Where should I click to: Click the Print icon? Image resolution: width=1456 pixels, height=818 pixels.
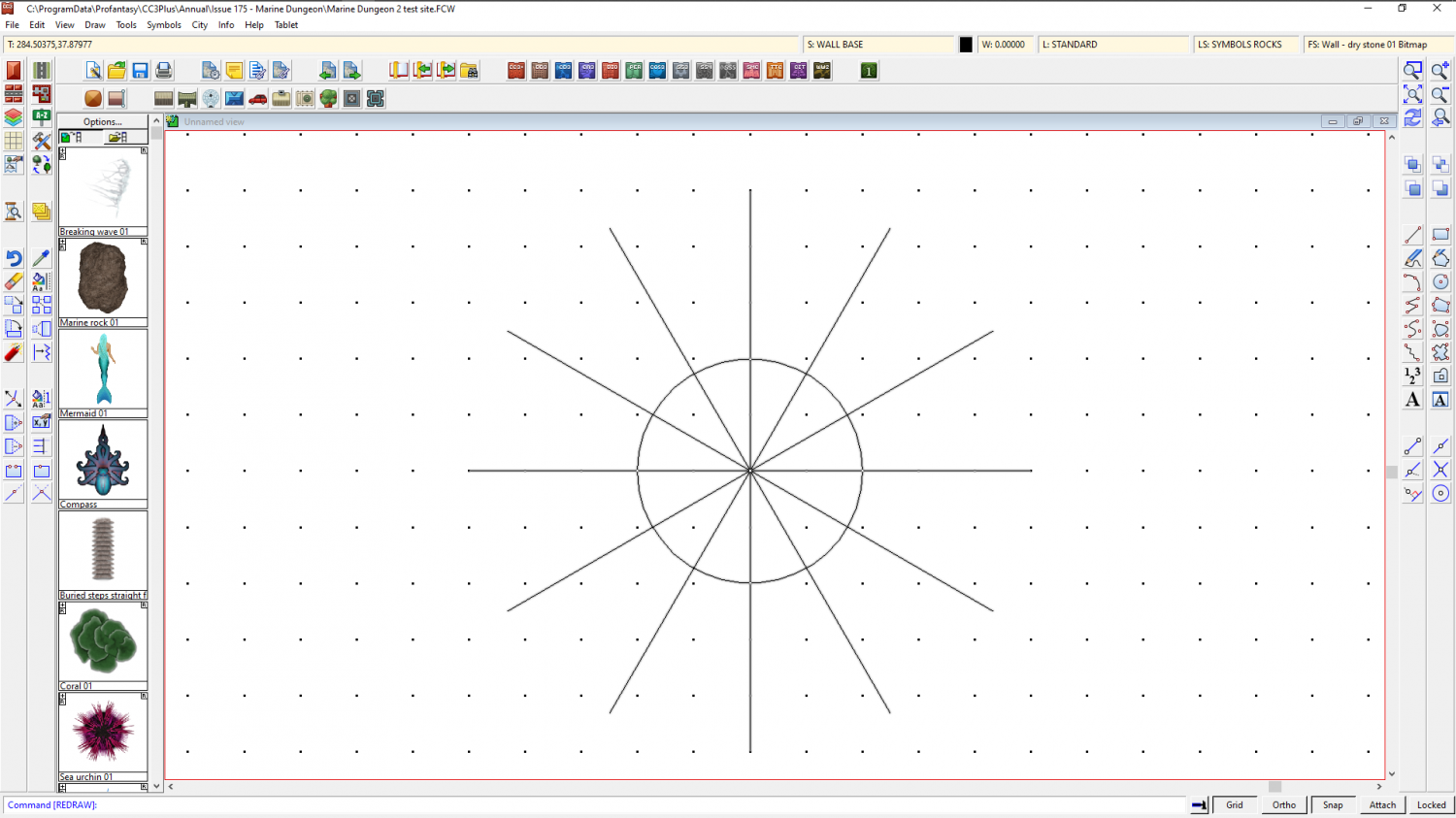[163, 71]
